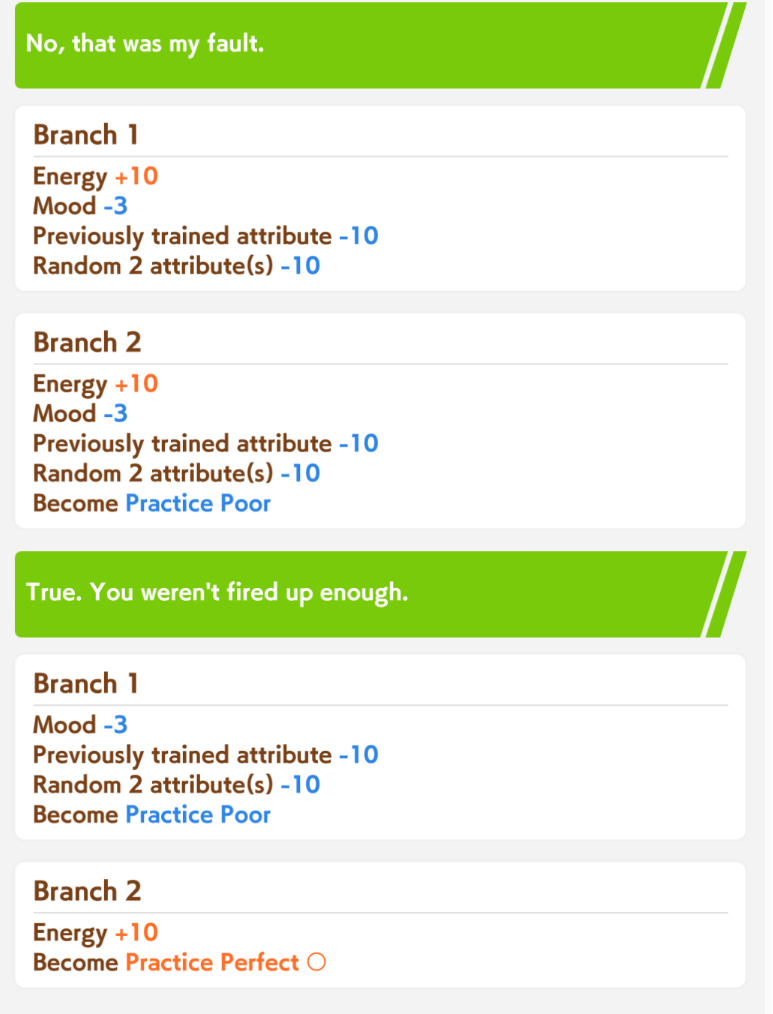Open the Practice Poor link under "True. You weren't fired up enough."
The height and width of the screenshot is (1014, 773).
(x=198, y=815)
